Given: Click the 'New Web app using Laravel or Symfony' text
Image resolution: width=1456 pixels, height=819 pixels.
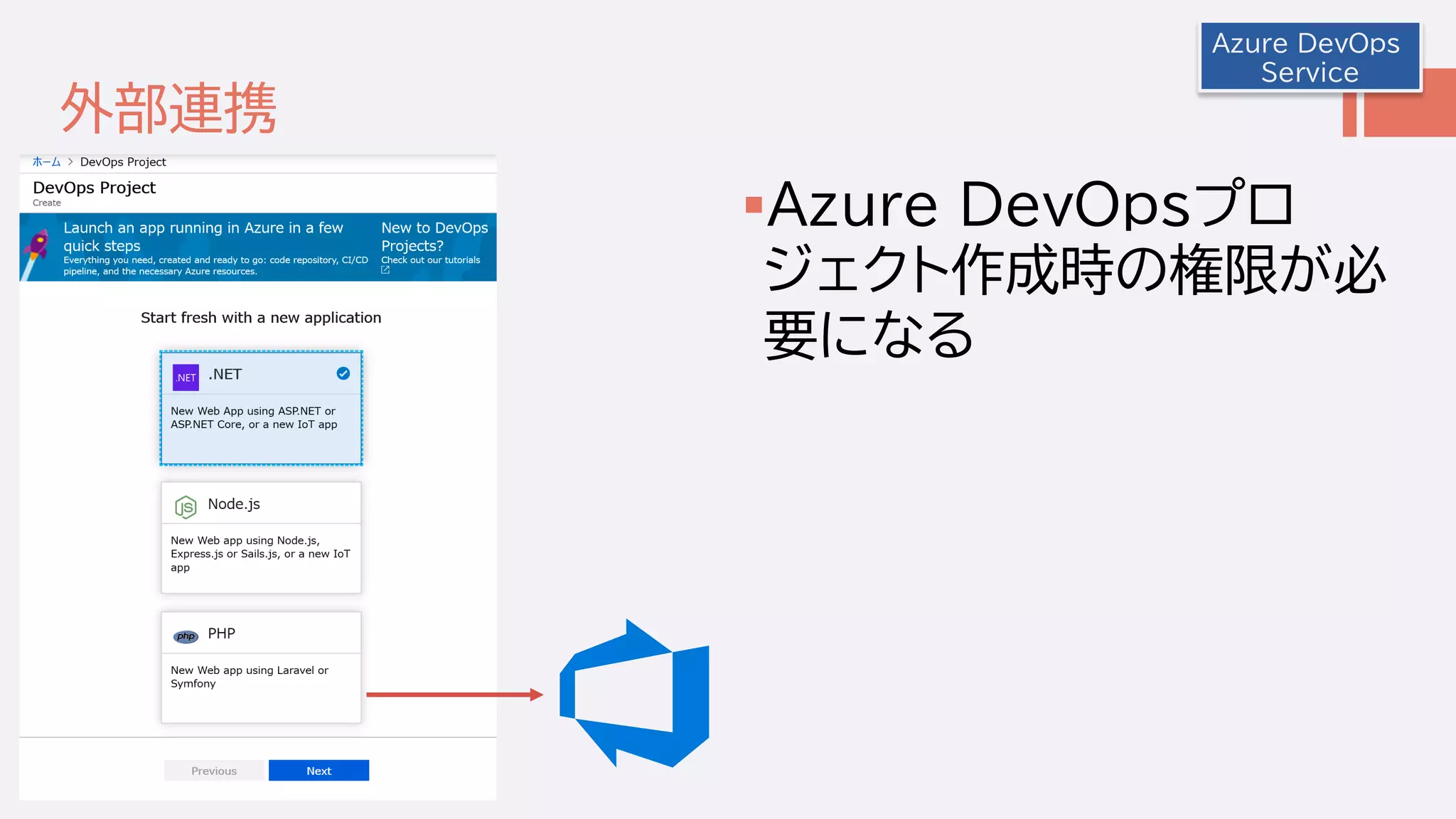Looking at the screenshot, I should pos(250,677).
